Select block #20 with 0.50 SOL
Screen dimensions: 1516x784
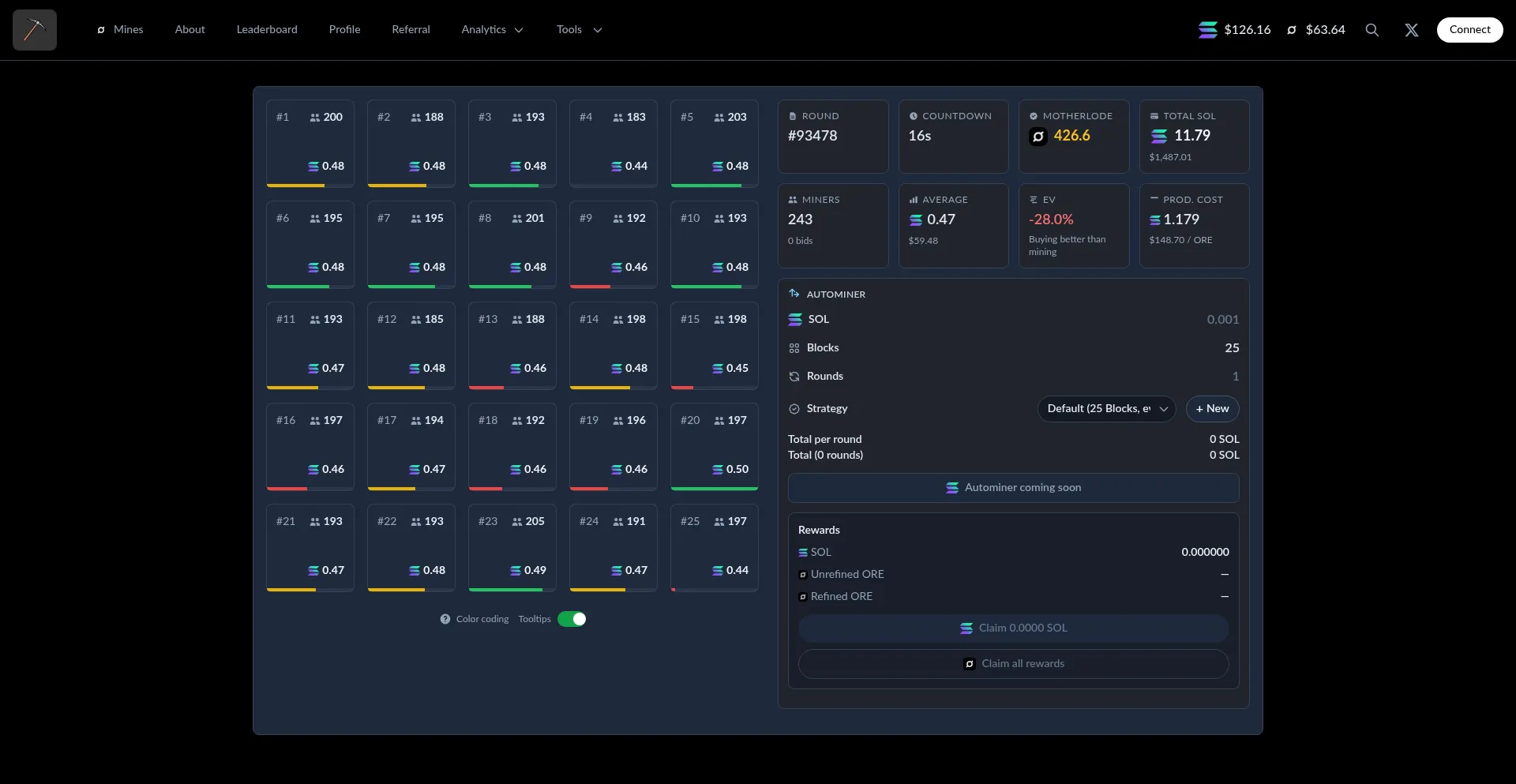tap(714, 446)
